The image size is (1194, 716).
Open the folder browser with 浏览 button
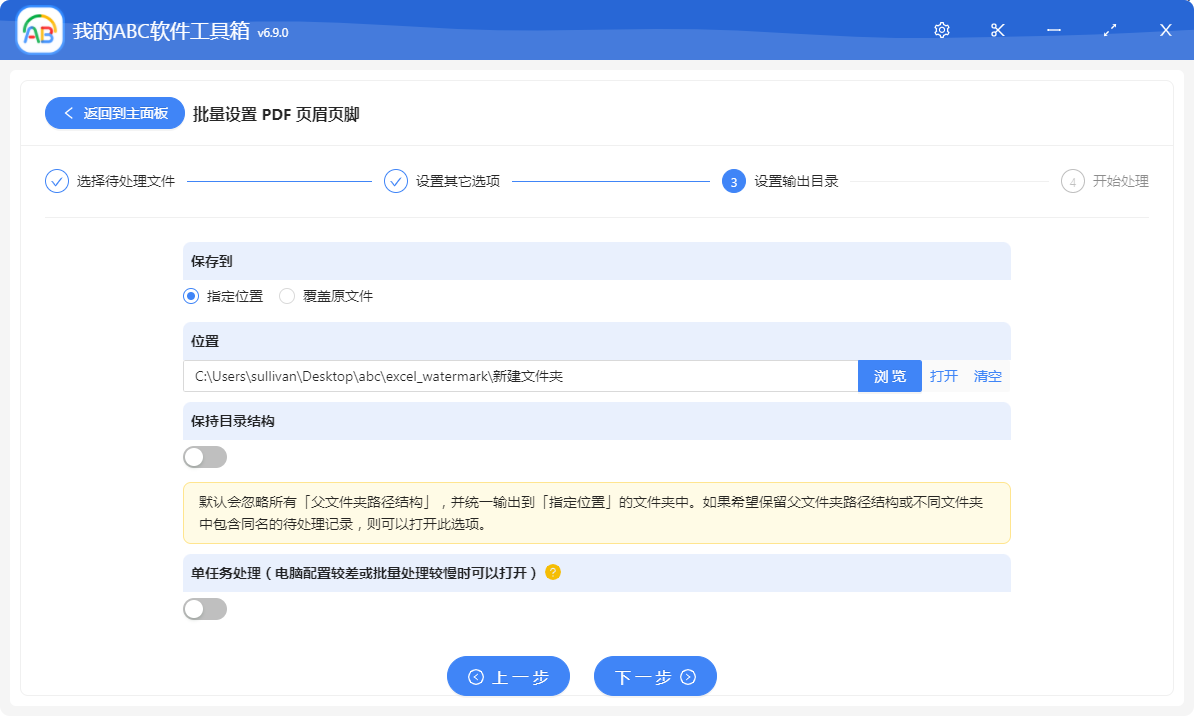coord(889,375)
